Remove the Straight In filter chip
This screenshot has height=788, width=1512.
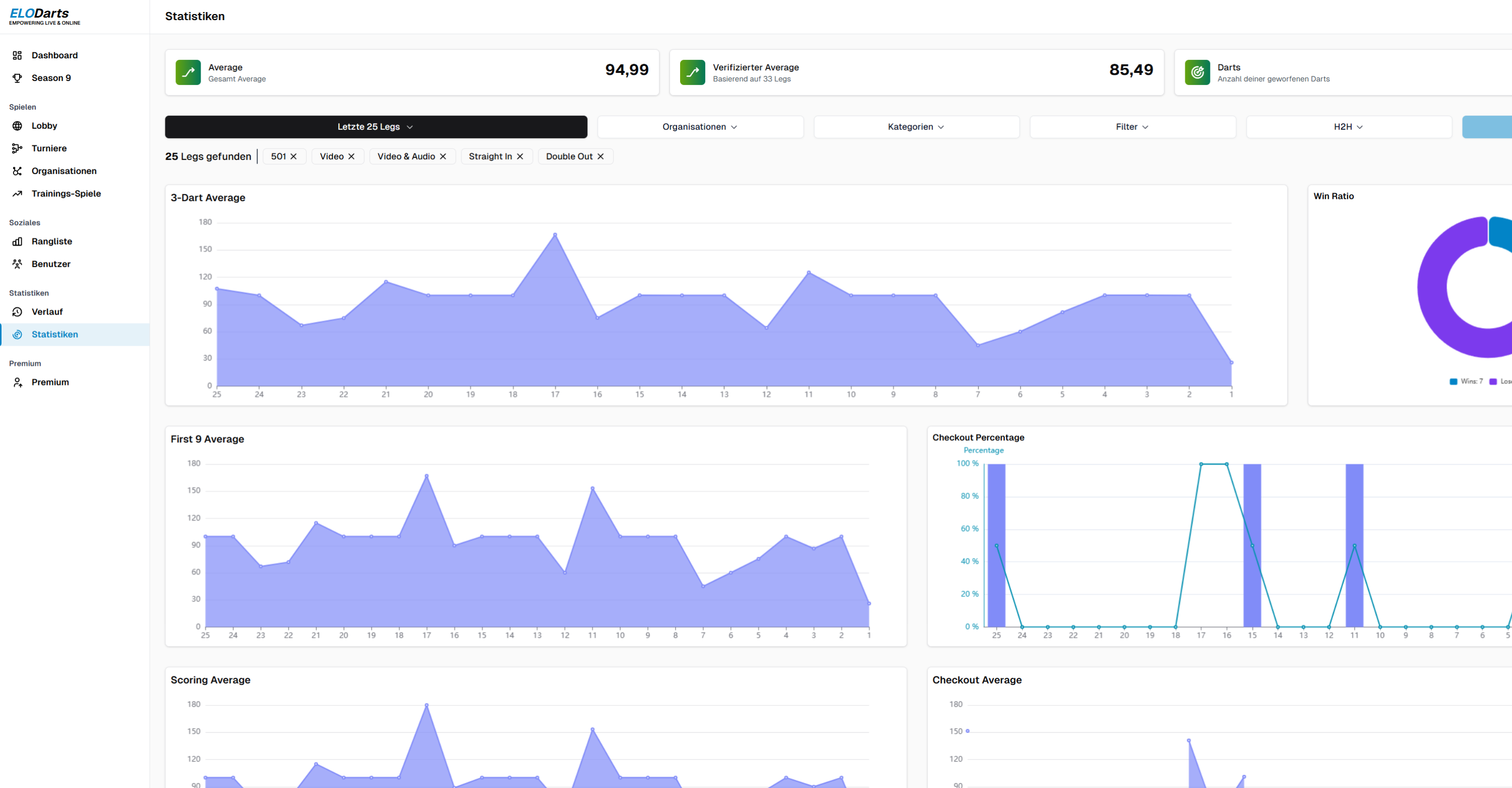pyautogui.click(x=519, y=156)
